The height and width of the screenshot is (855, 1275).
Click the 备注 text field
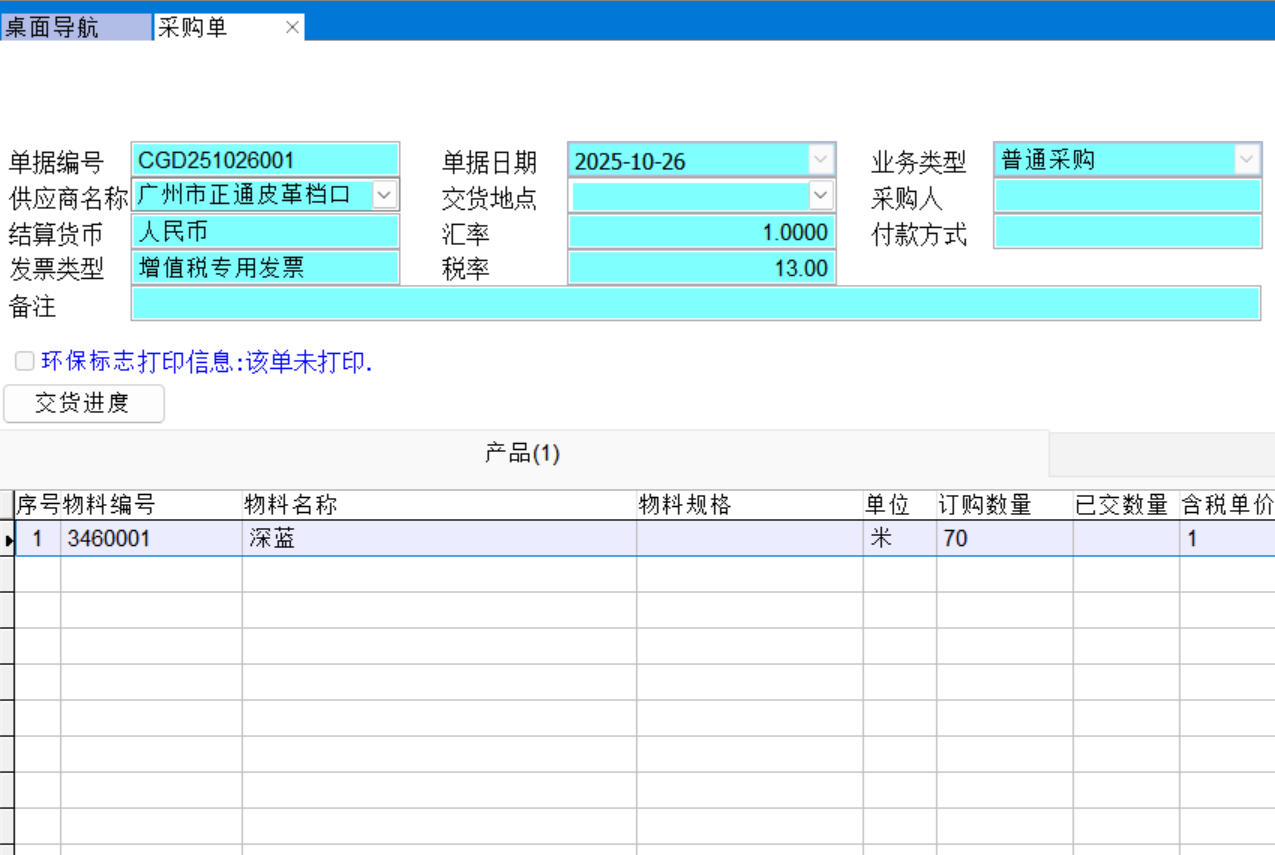tap(695, 304)
